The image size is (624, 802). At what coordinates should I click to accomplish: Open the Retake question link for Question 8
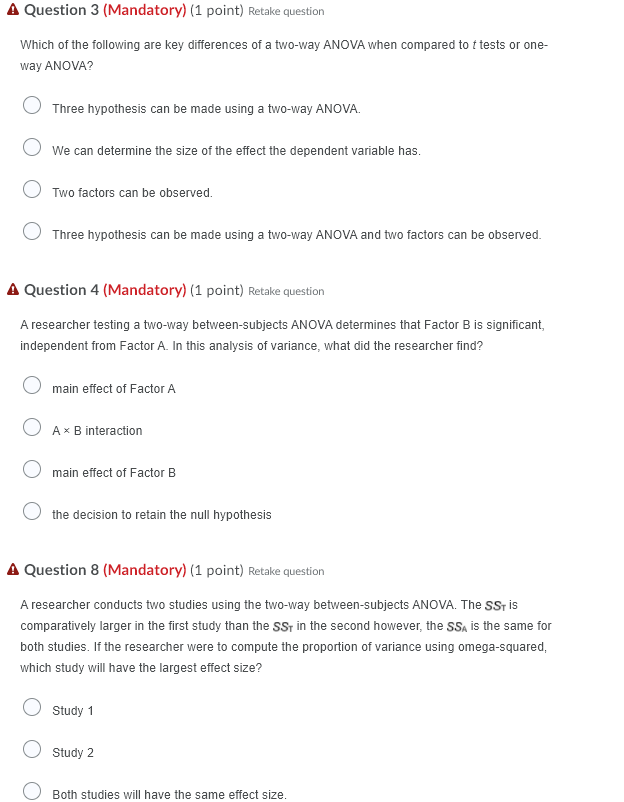pyautogui.click(x=287, y=571)
